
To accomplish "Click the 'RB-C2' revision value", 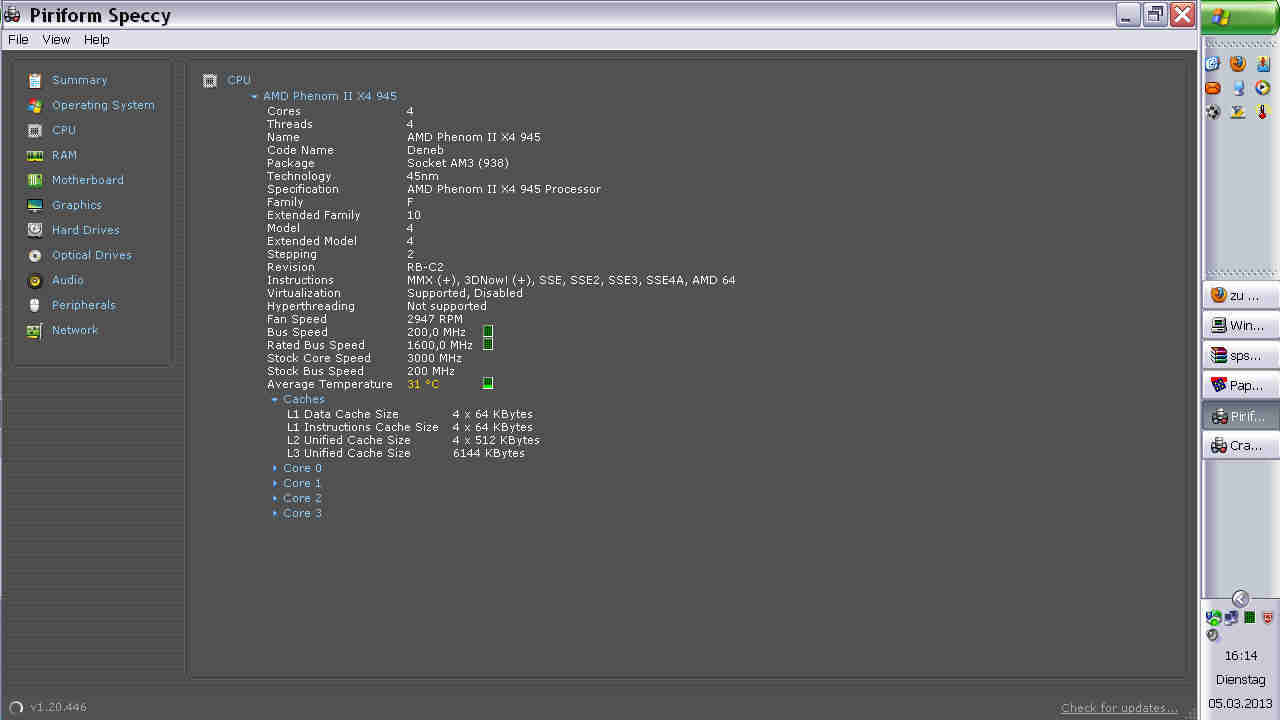I will [x=425, y=267].
